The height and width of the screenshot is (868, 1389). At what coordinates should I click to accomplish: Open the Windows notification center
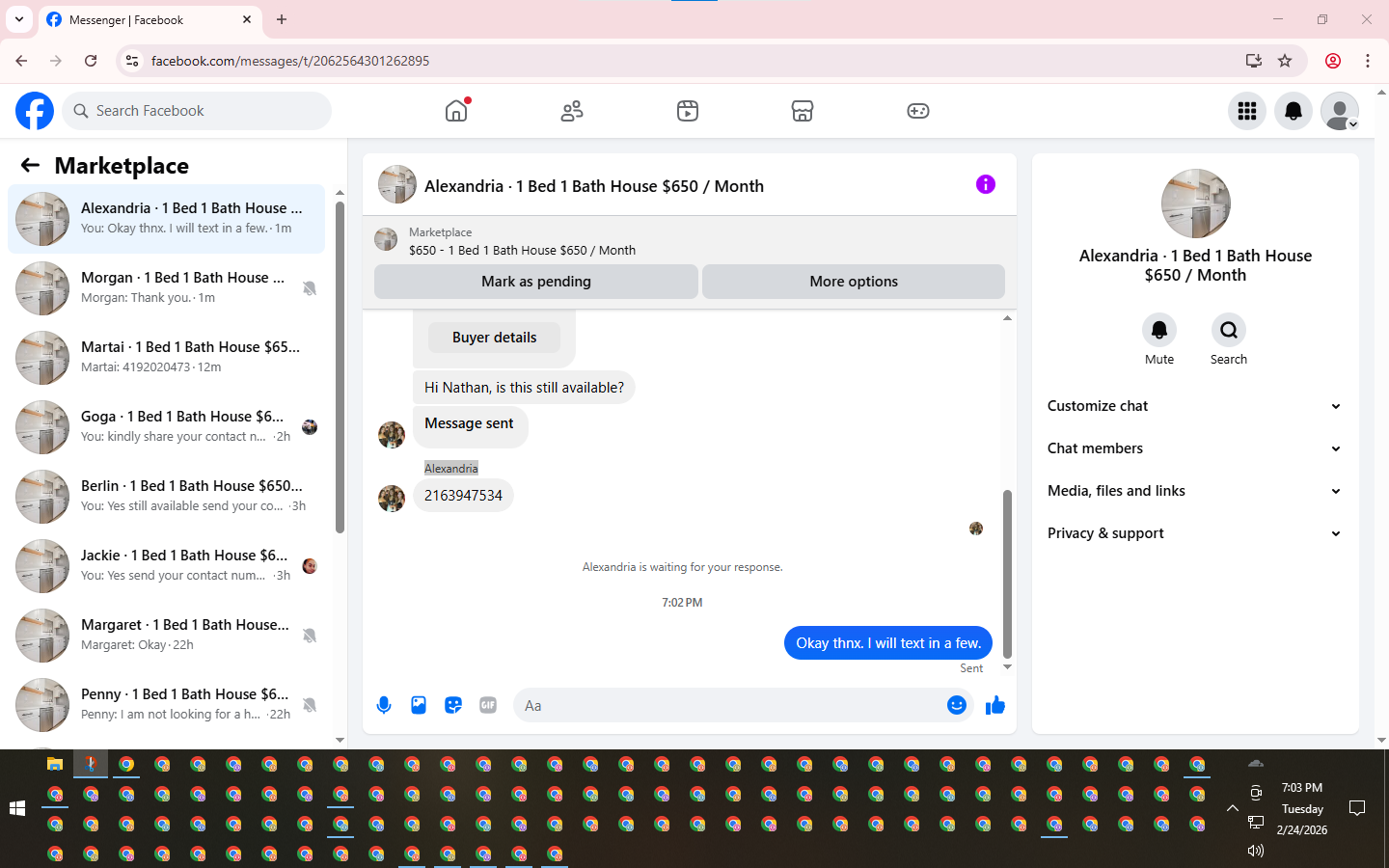pos(1357,808)
